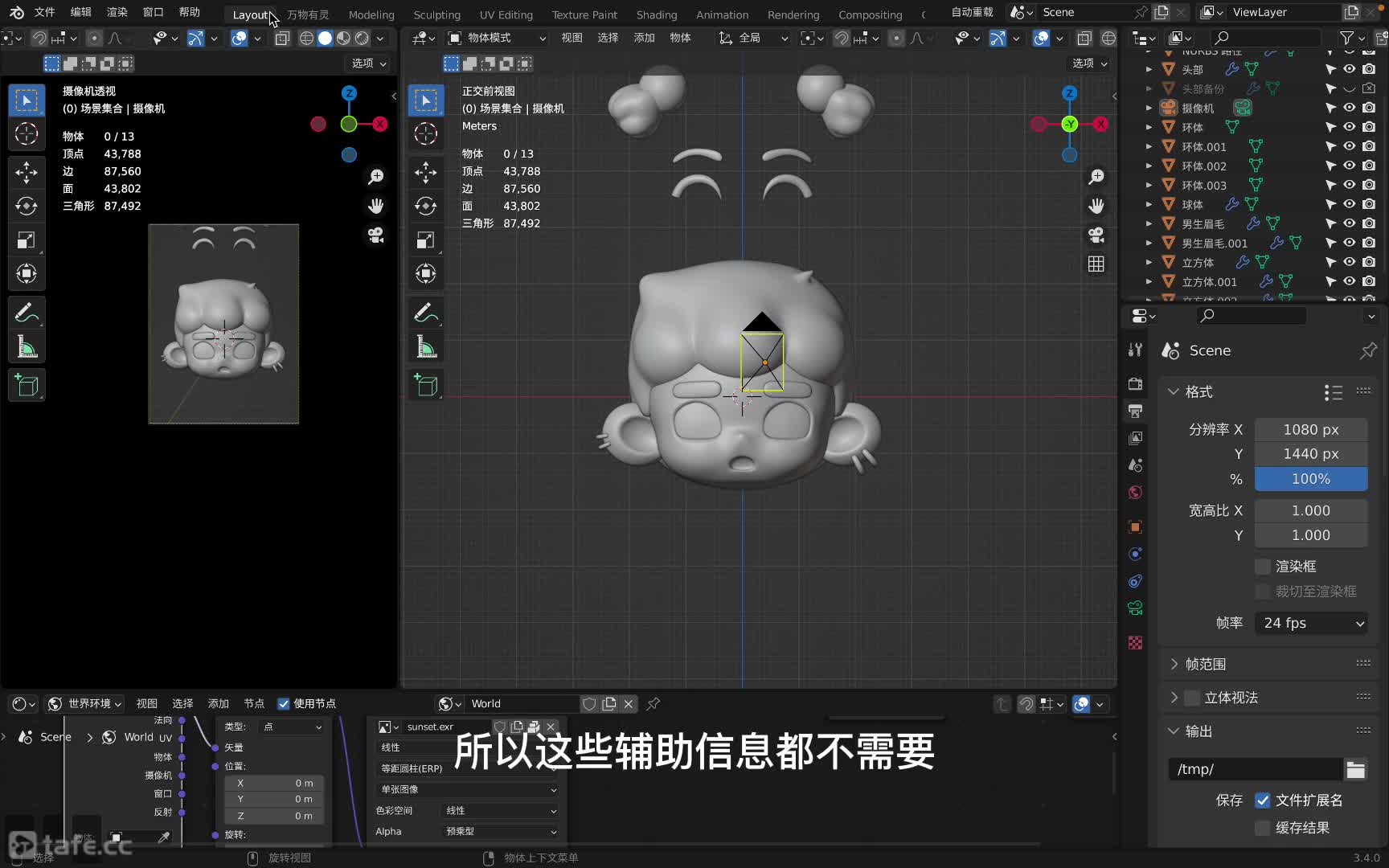Open the 文件 menu

pyautogui.click(x=45, y=12)
